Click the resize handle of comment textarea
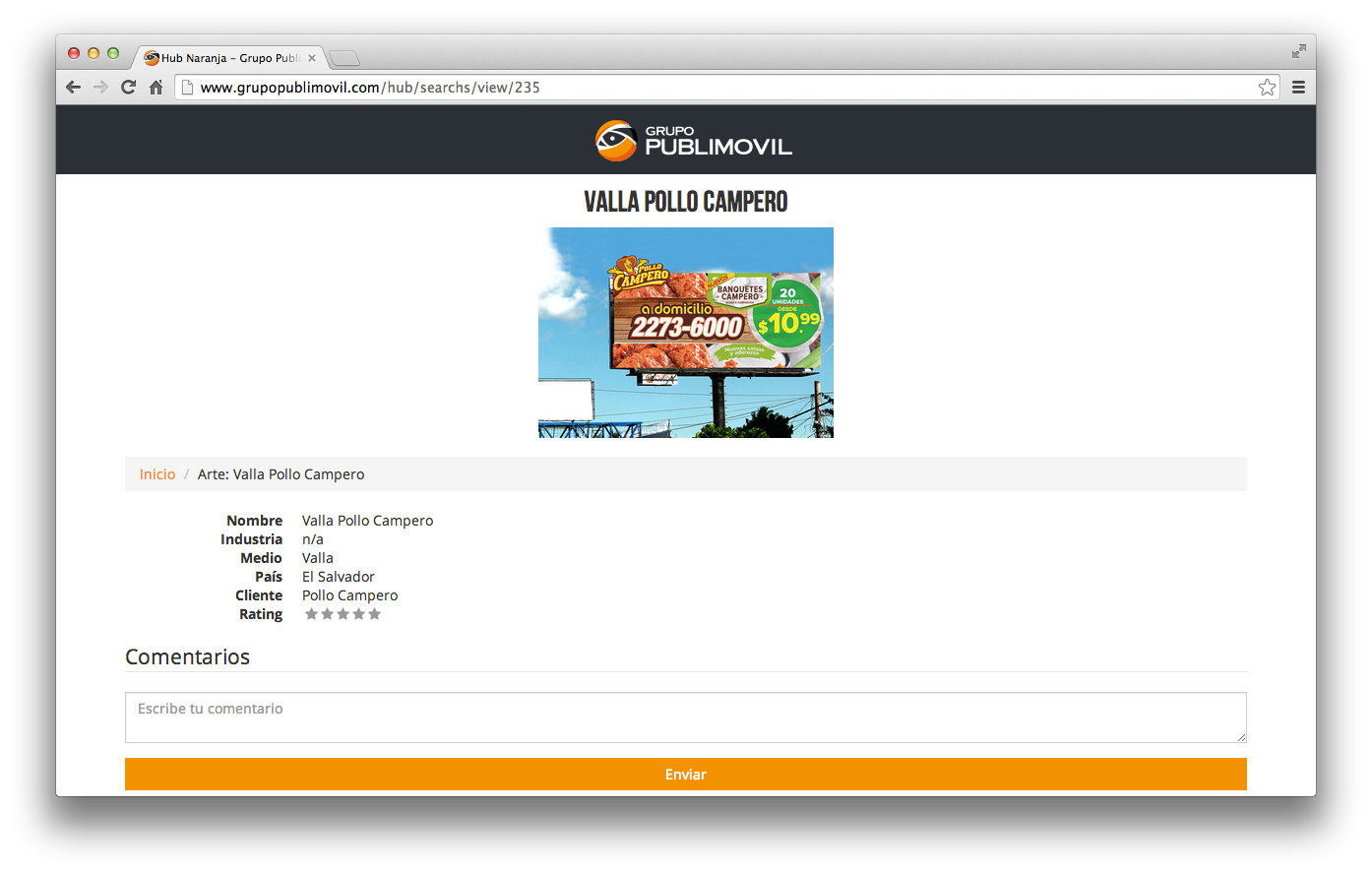The width and height of the screenshot is (1372, 874). [1241, 737]
